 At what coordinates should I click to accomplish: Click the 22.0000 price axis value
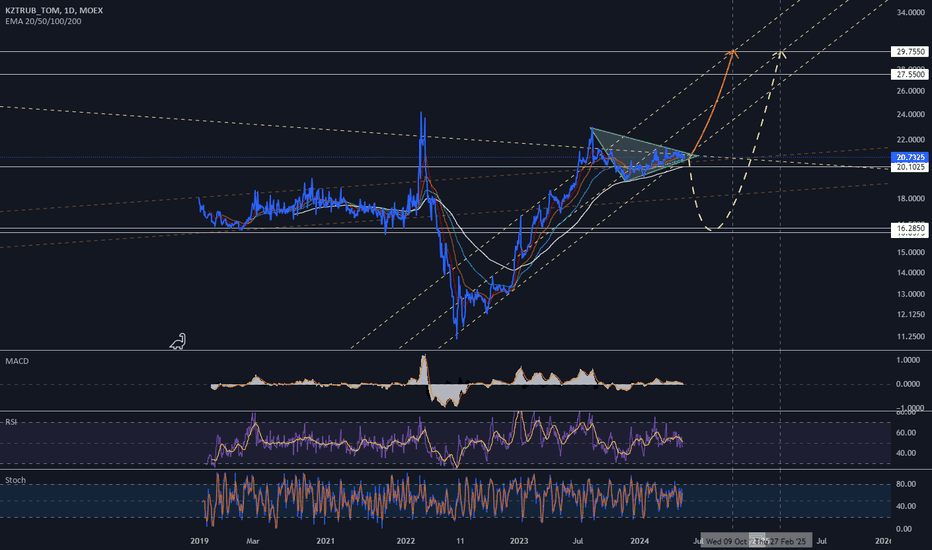pos(911,140)
